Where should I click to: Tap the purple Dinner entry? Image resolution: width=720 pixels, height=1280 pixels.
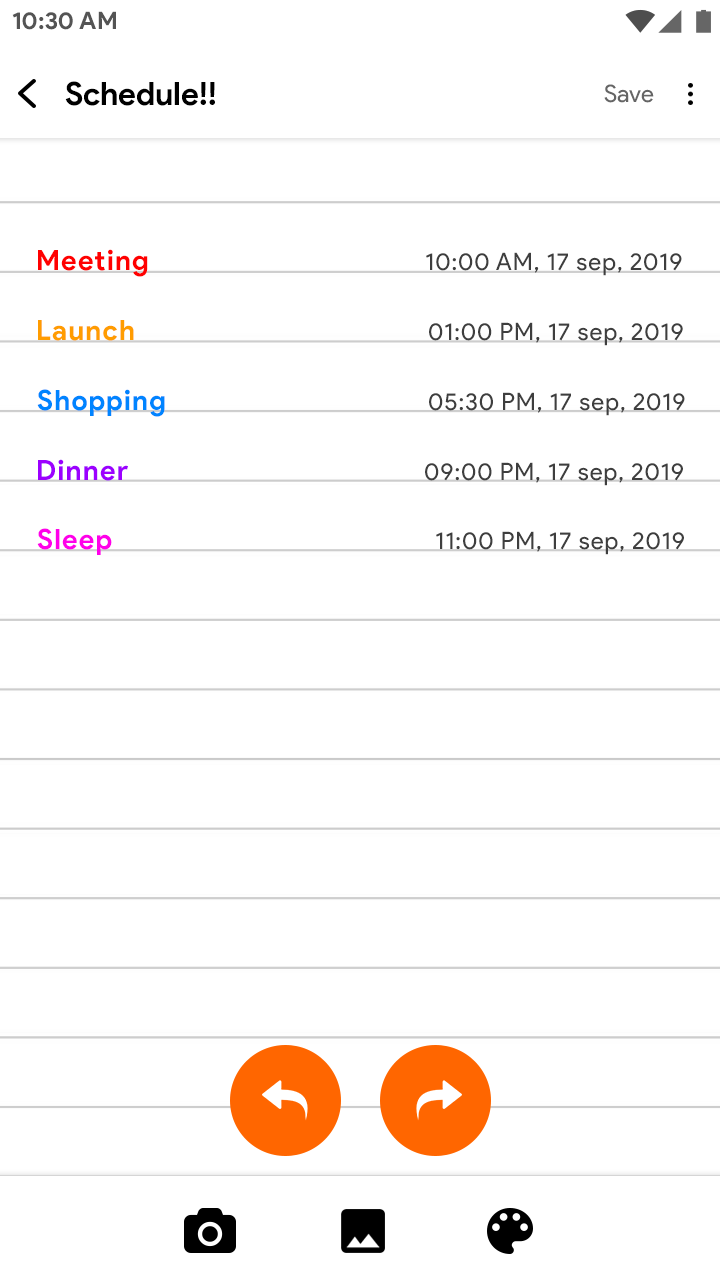82,471
